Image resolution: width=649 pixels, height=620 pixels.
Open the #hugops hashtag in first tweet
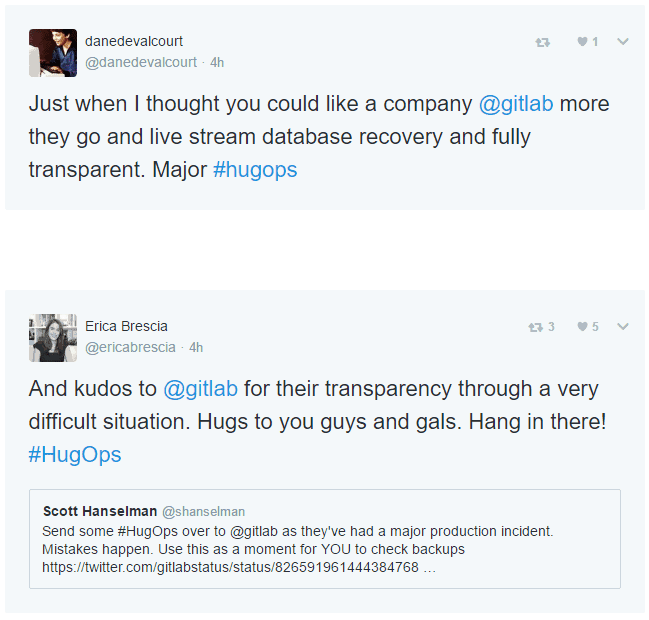255,170
